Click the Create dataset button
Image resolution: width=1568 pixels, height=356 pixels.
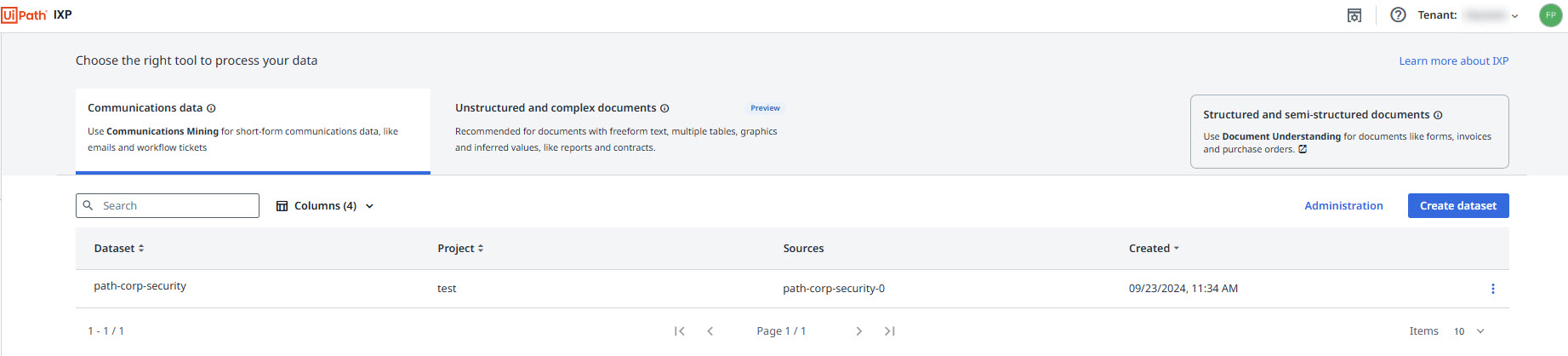coord(1457,206)
